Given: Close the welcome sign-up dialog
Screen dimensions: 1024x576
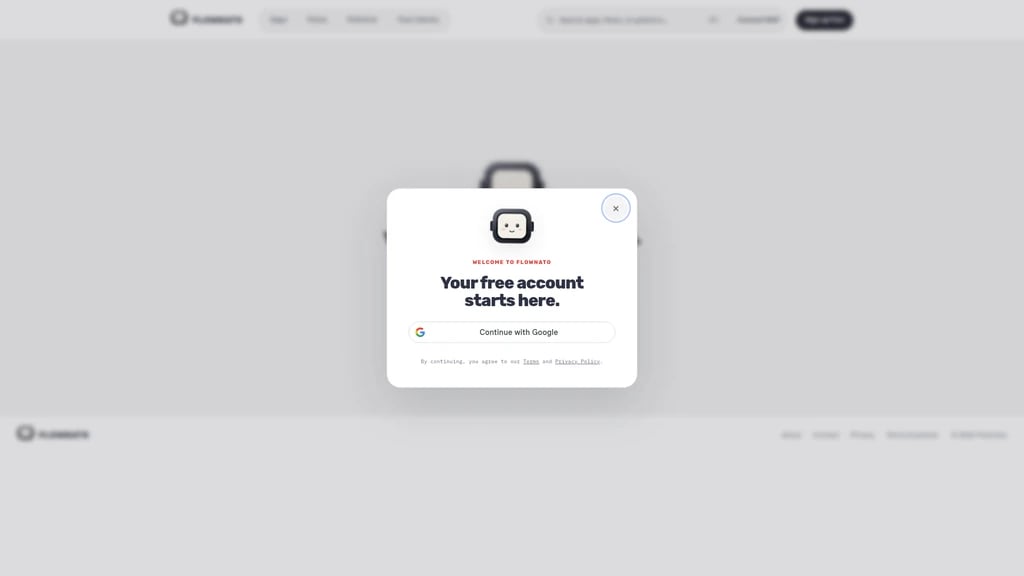Looking at the screenshot, I should pyautogui.click(x=615, y=208).
